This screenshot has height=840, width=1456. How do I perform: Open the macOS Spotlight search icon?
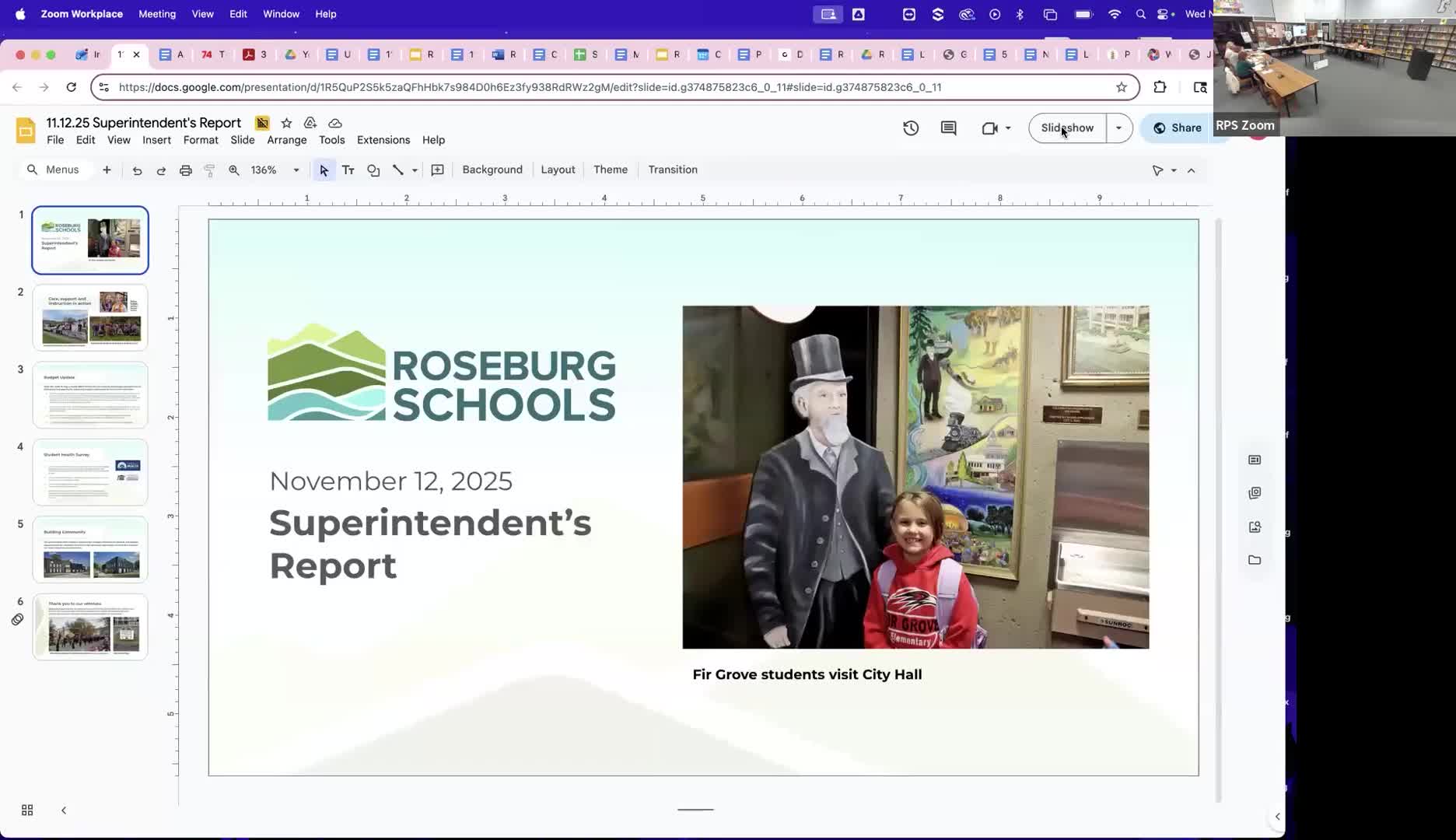(x=1140, y=14)
